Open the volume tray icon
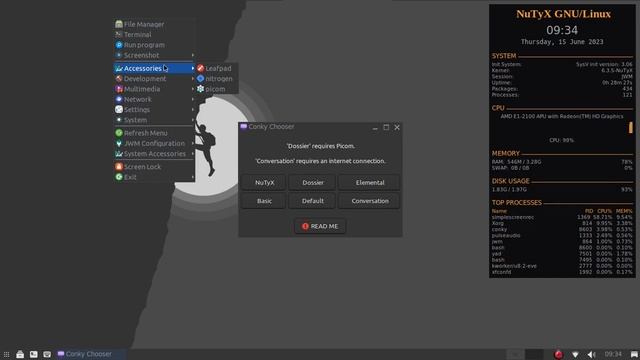Viewport: 640px width, 360px height. click(x=591, y=355)
